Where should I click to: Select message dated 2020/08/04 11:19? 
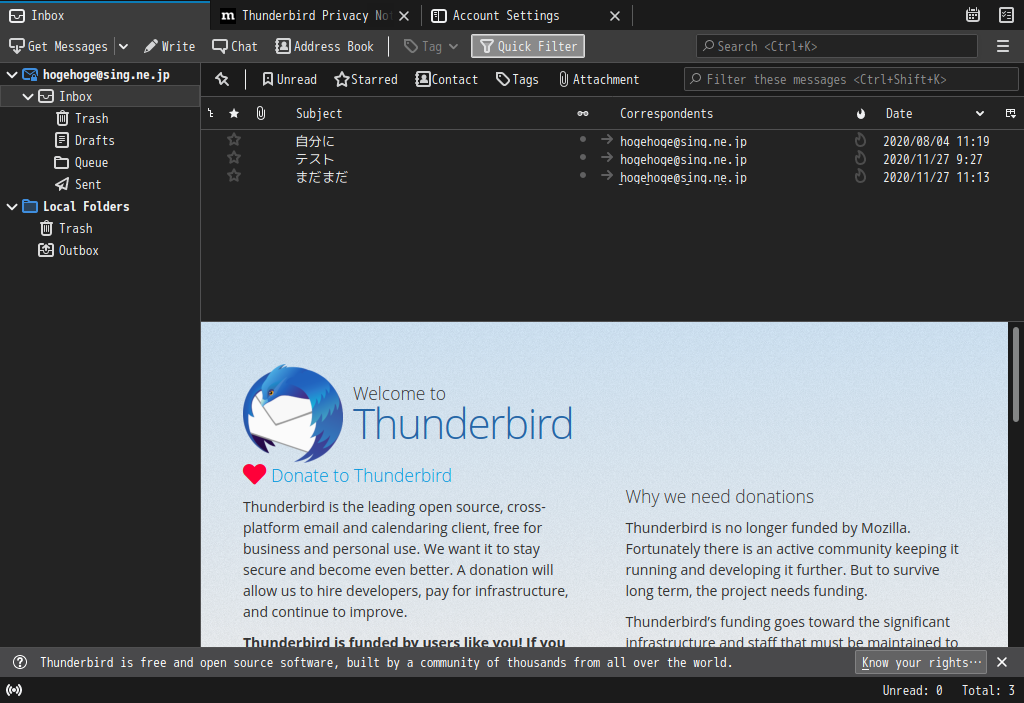pos(936,141)
